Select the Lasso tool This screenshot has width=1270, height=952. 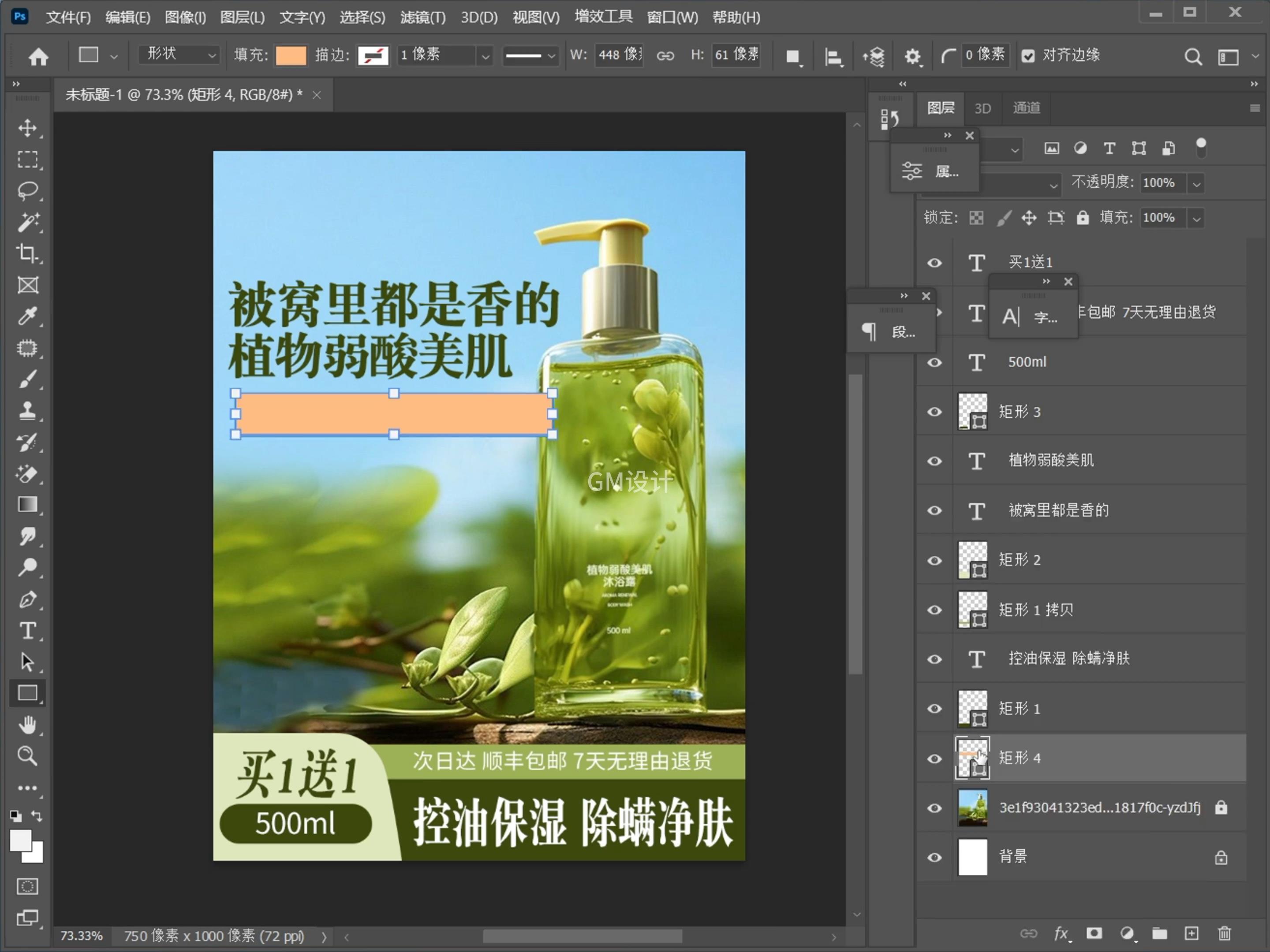click(27, 190)
